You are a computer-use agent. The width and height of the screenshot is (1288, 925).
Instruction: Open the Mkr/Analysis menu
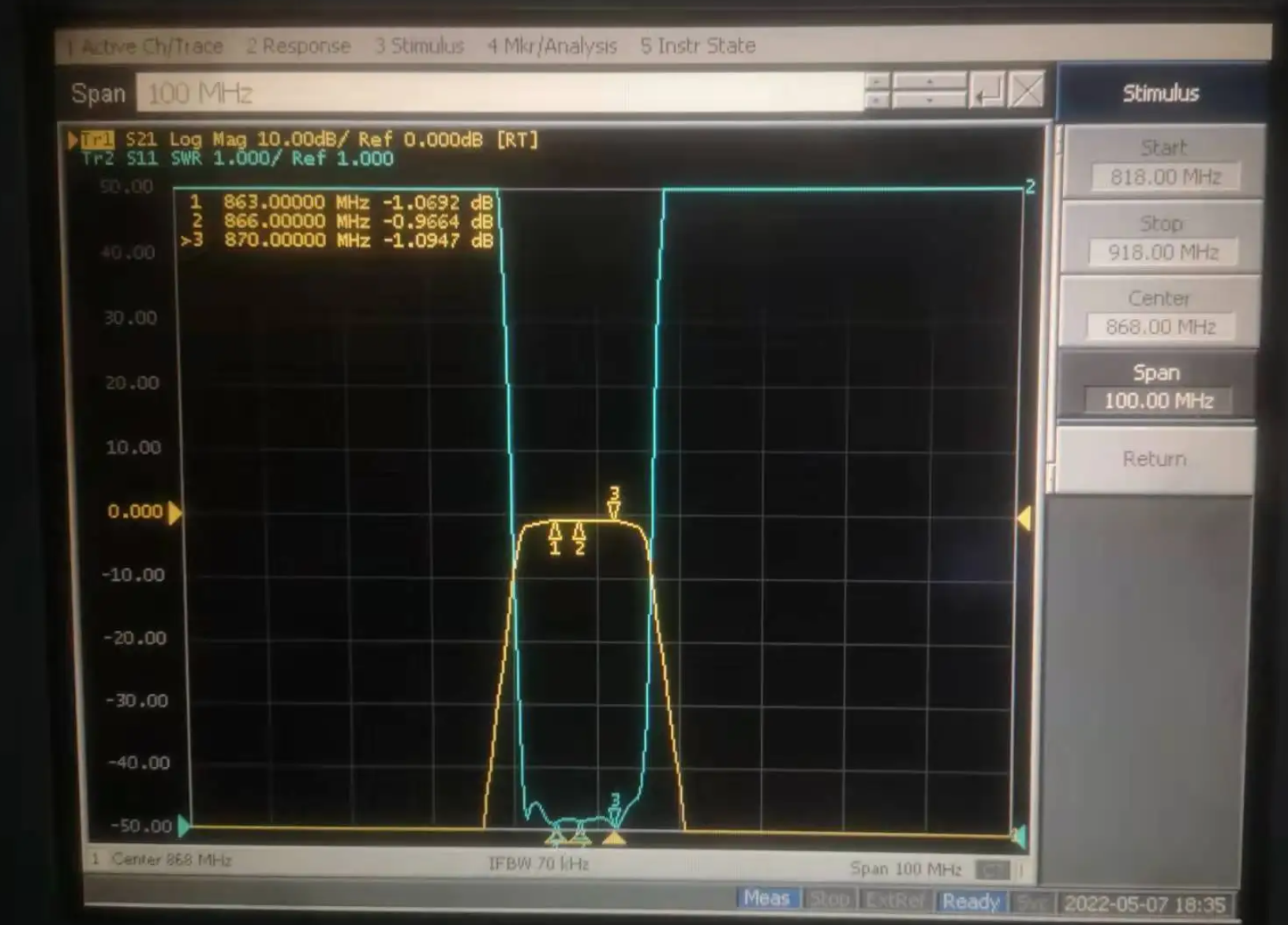pos(552,46)
